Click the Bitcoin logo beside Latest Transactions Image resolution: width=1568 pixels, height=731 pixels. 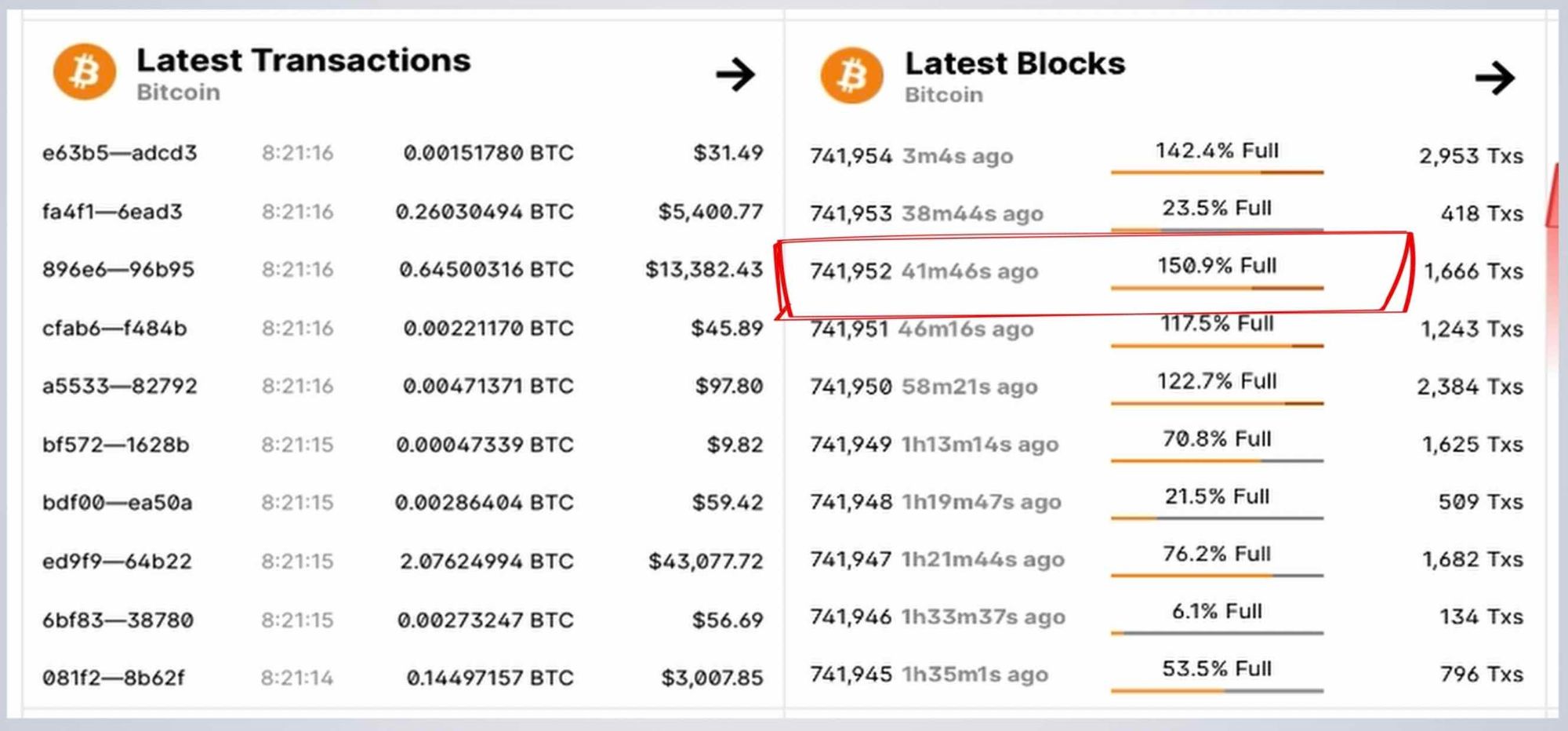[x=85, y=71]
